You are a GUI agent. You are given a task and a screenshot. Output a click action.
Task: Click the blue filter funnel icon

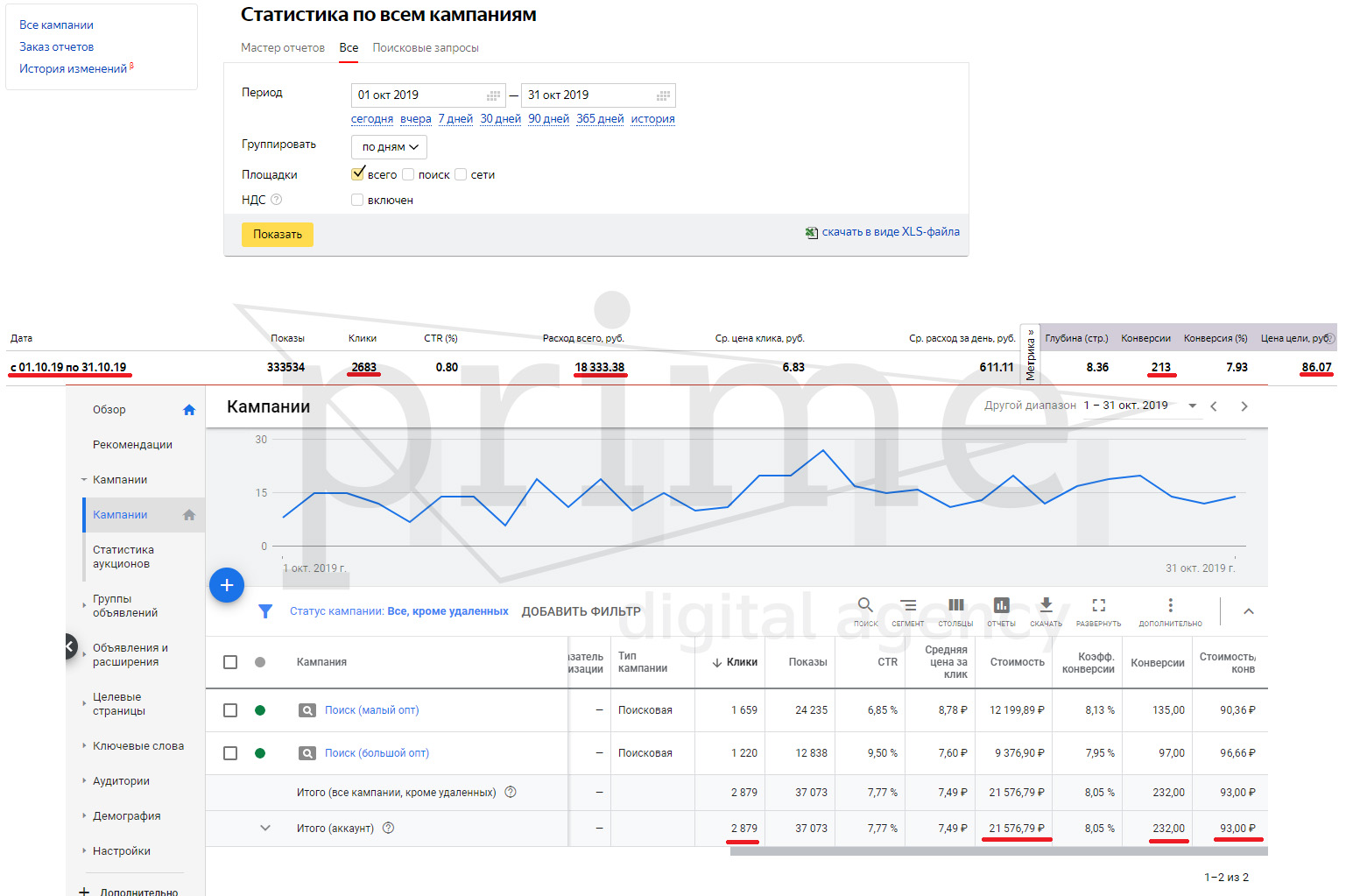click(265, 611)
